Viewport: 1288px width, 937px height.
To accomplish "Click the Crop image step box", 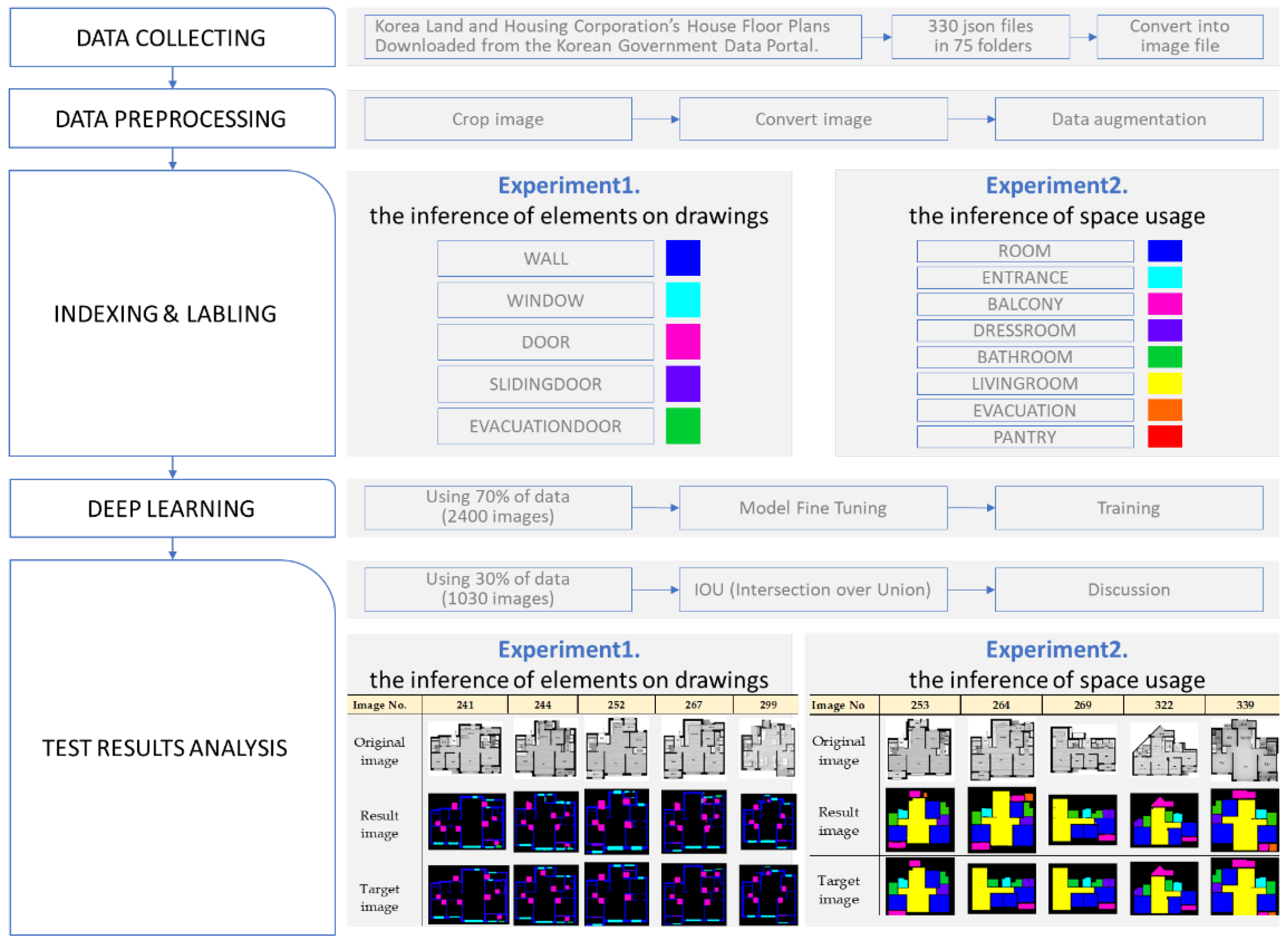I will pos(498,119).
